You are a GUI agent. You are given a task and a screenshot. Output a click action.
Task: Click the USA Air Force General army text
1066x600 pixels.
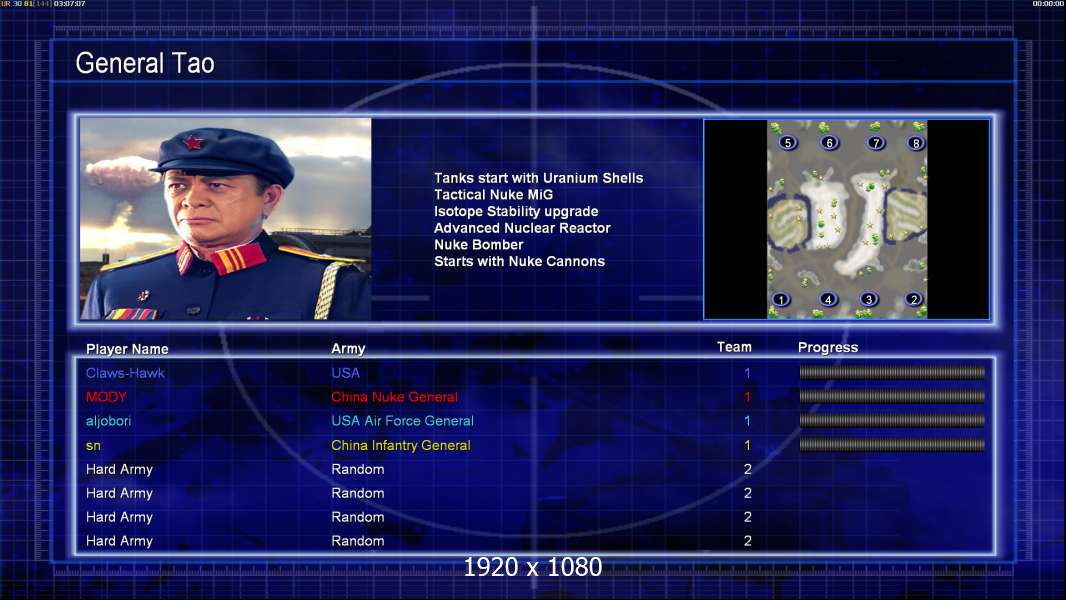tap(402, 421)
